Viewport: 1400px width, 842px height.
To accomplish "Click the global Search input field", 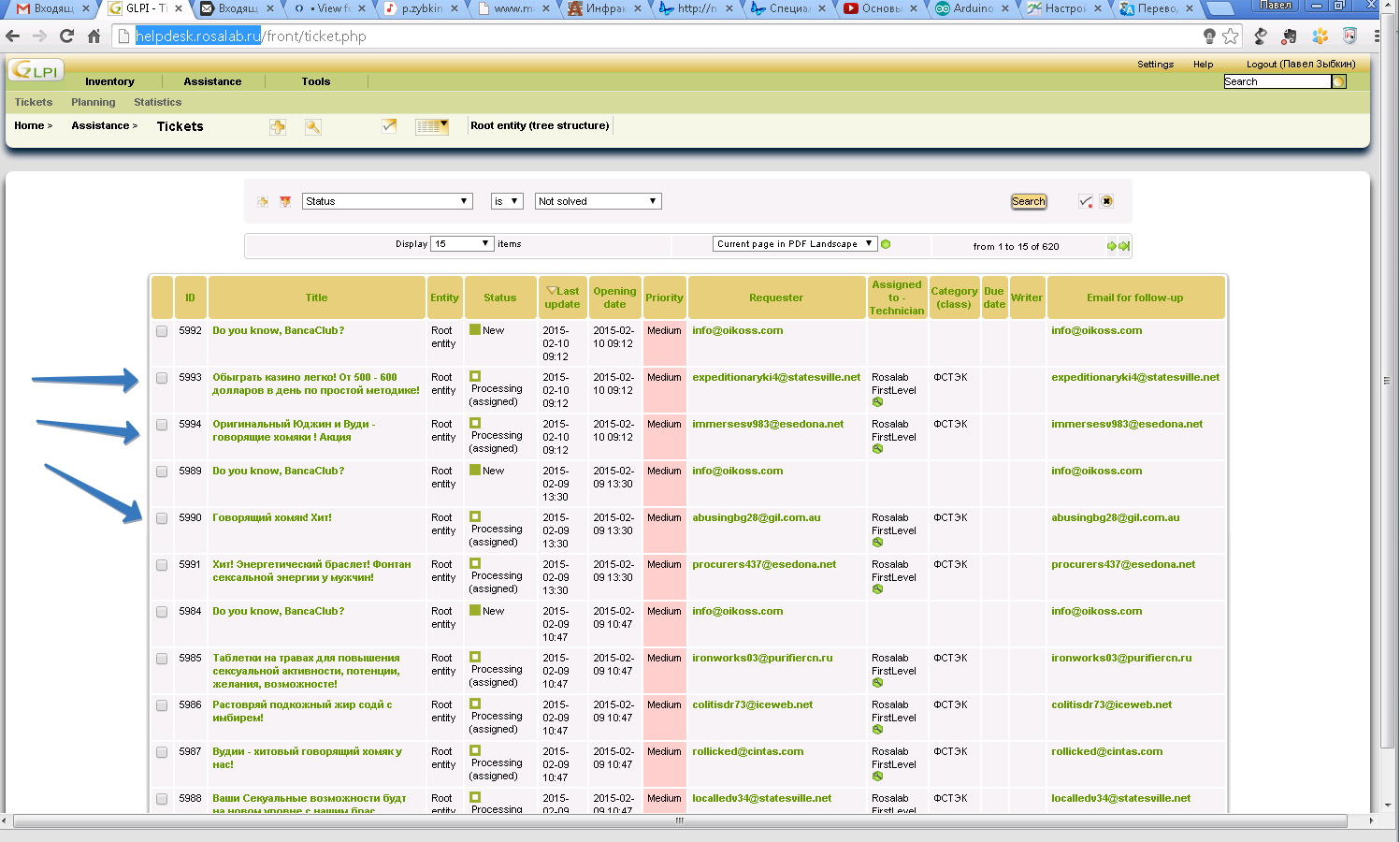I will pyautogui.click(x=1277, y=81).
